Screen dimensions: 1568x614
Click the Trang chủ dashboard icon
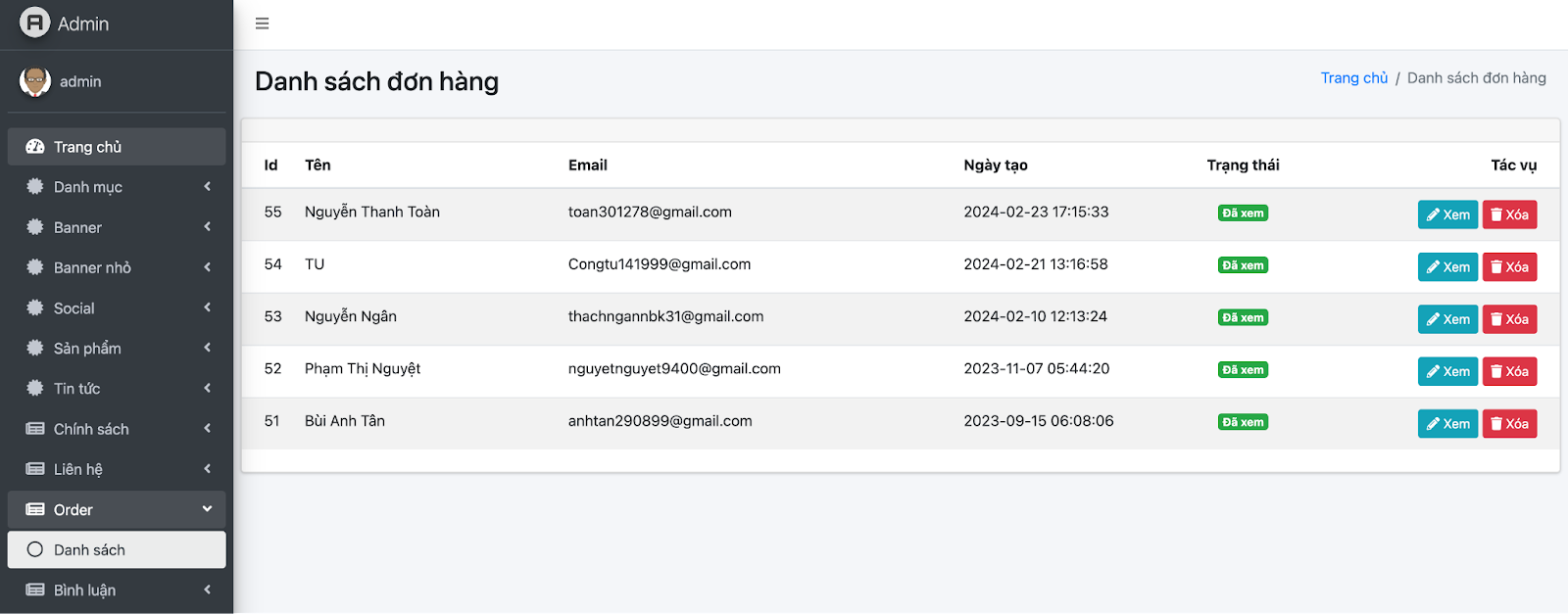pos(35,147)
